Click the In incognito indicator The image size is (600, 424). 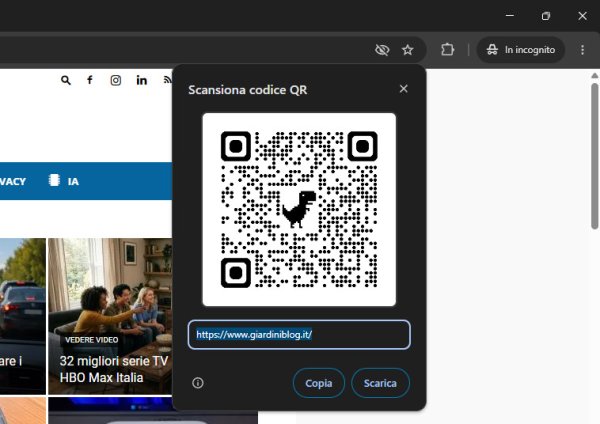(520, 50)
